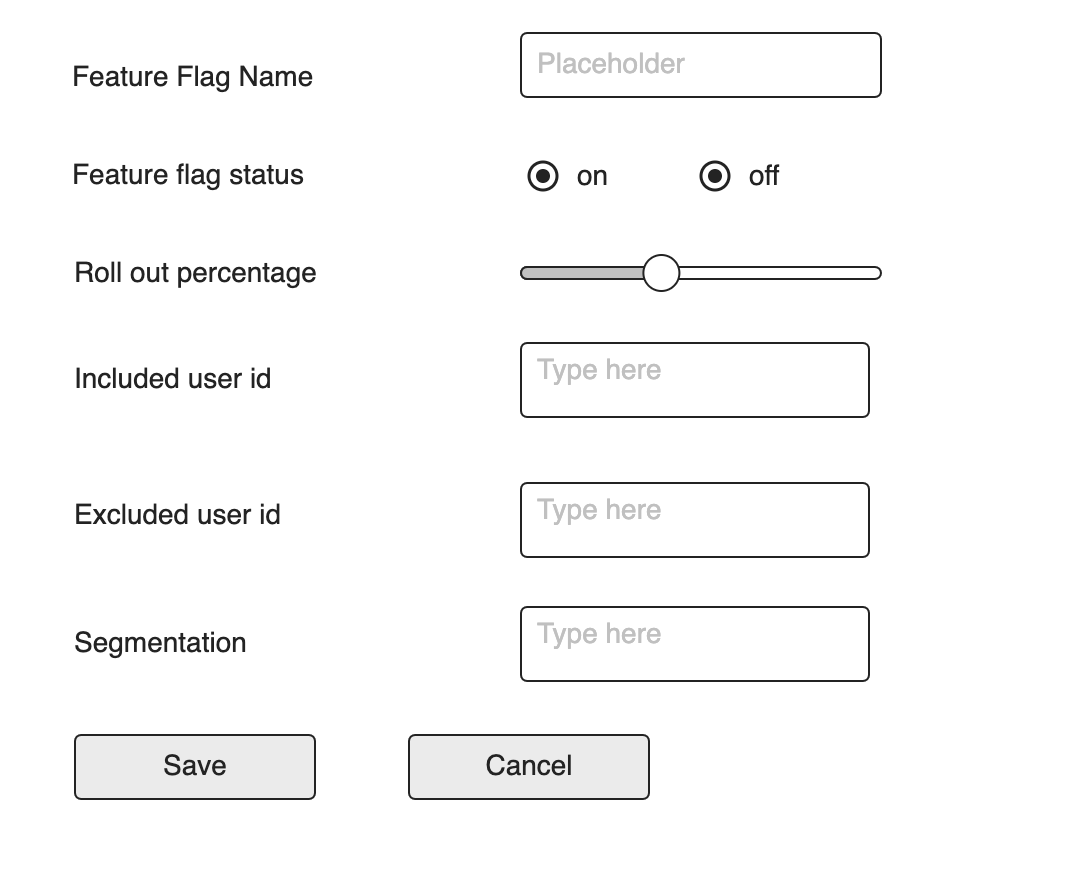
Task: Click the Feature Flag Name input field
Action: pyautogui.click(x=700, y=64)
